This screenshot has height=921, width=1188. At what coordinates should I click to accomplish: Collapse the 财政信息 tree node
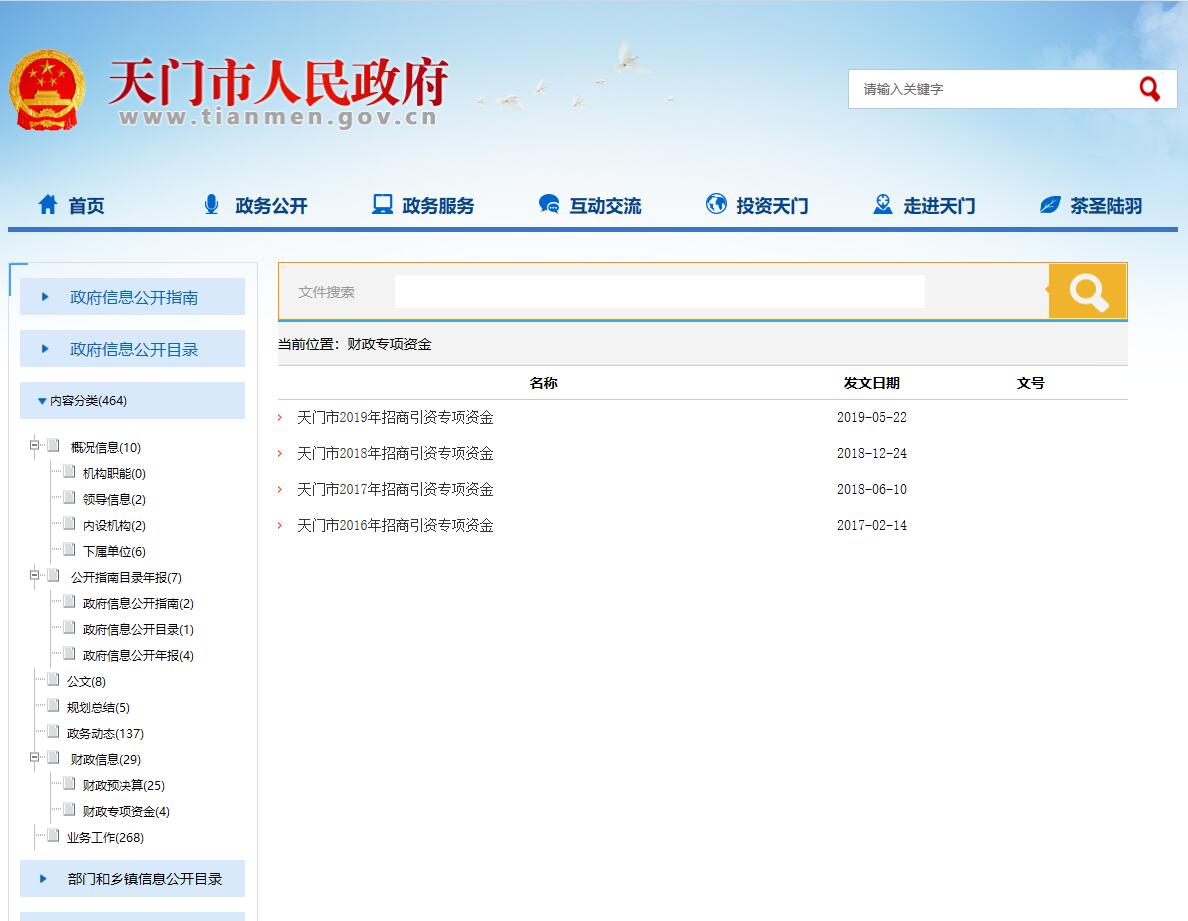click(35, 758)
